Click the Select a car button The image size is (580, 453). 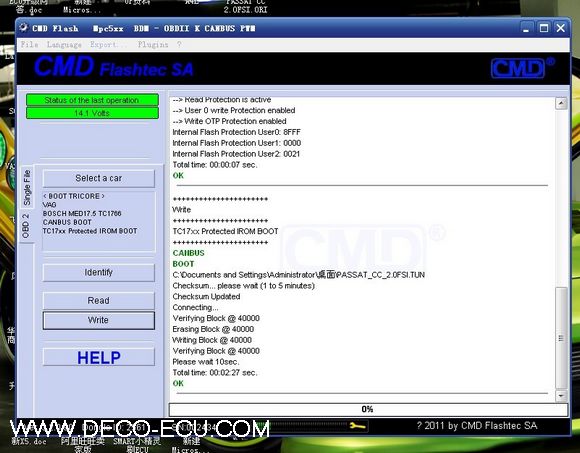click(99, 178)
